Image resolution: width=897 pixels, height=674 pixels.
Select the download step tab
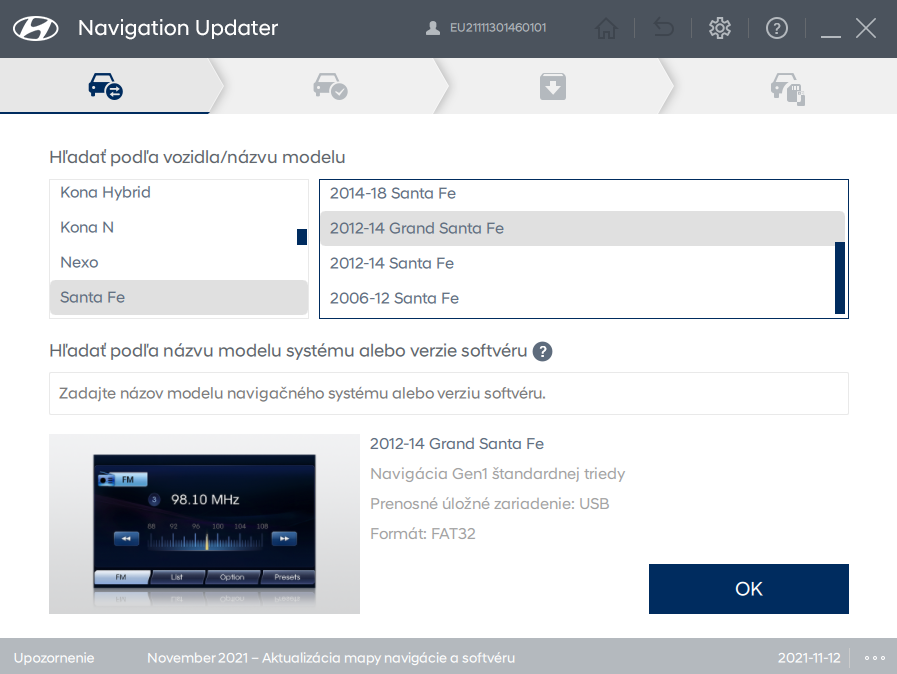coord(553,86)
